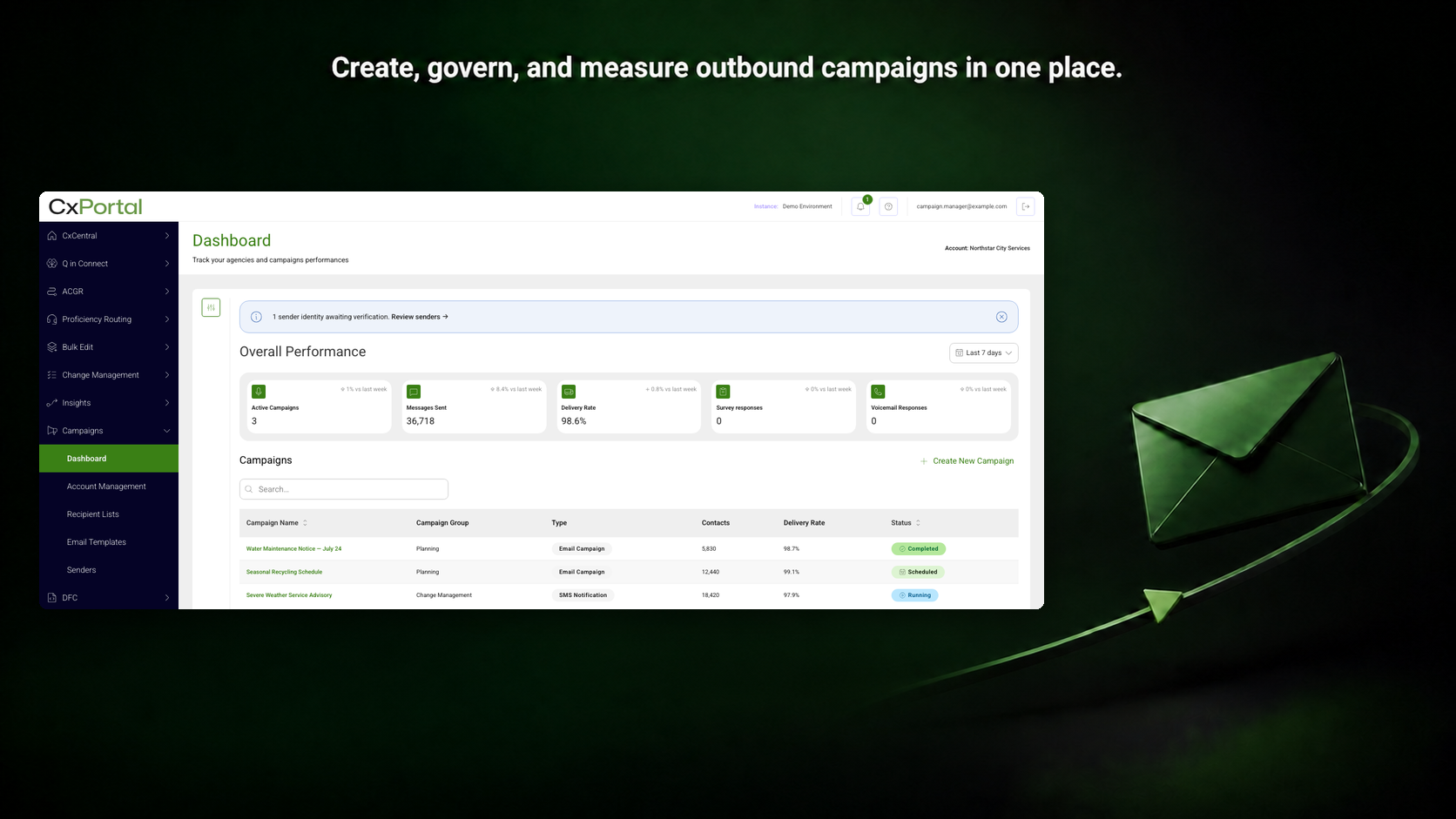Click the Completed status badge
Screen dimensions: 1456x819
[918, 549]
